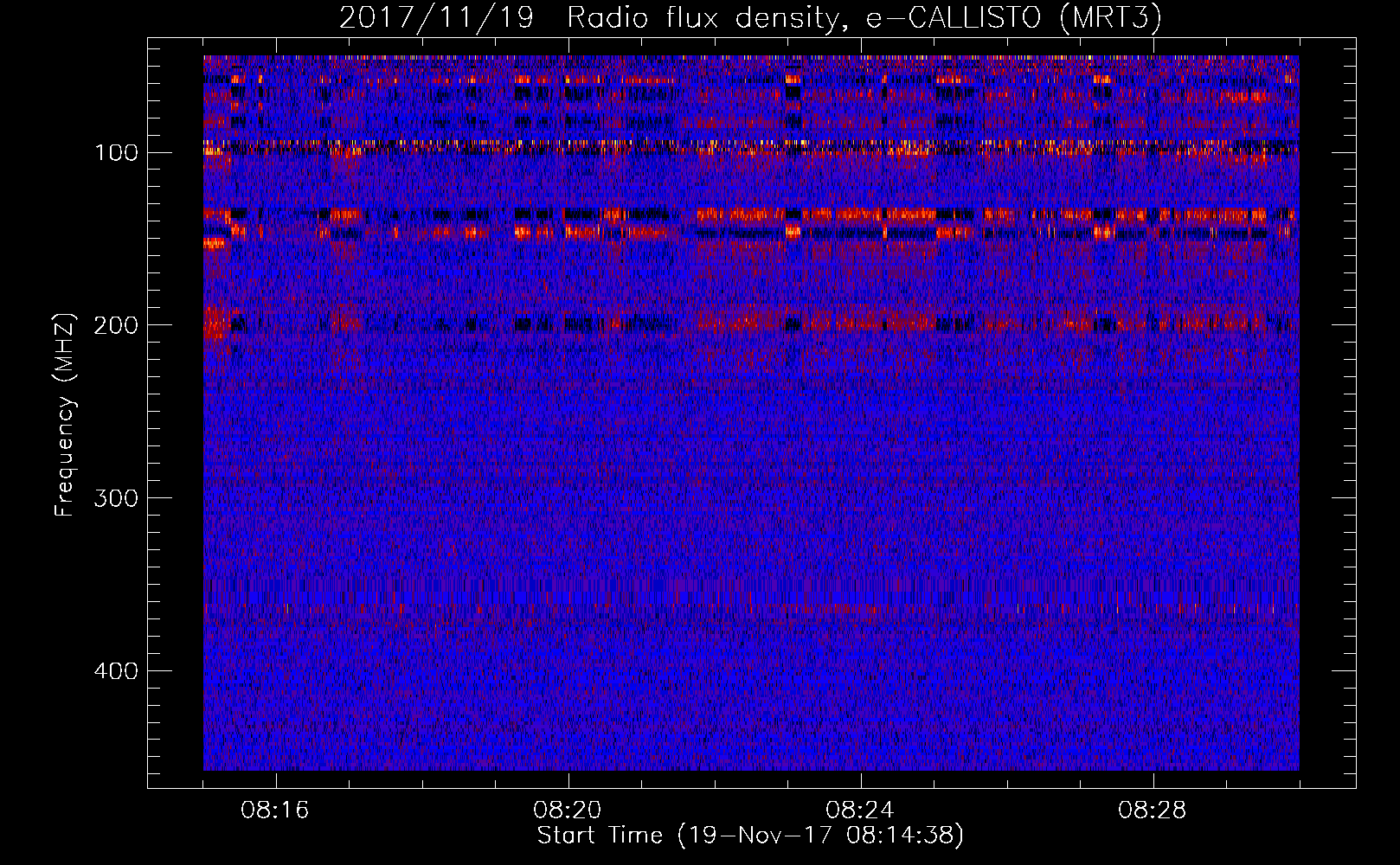
Task: Click the 200 frequency tick label
Action: tap(116, 325)
